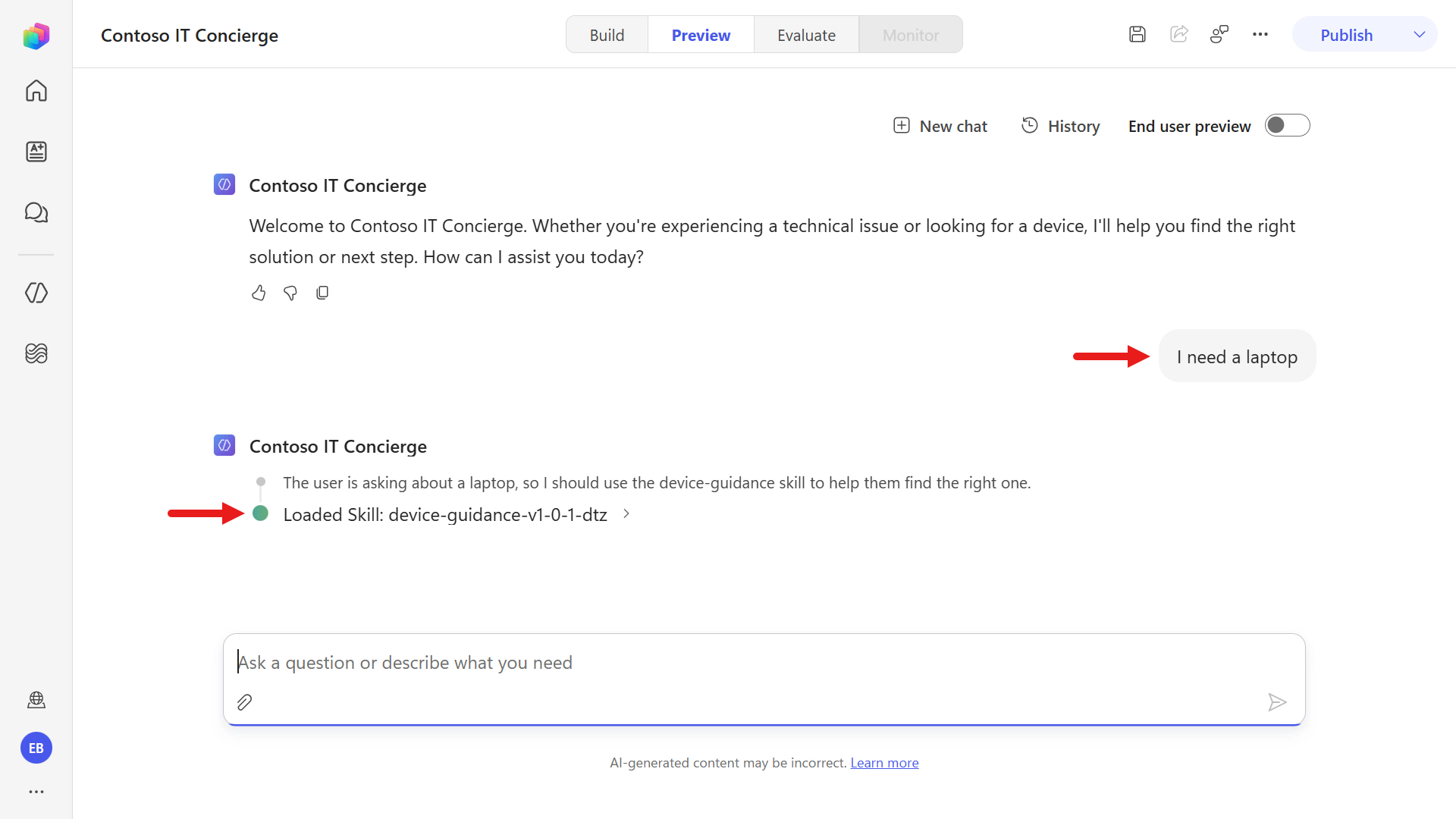Click the second Contoso IT Concierge avatar icon
1456x819 pixels.
[x=224, y=445]
